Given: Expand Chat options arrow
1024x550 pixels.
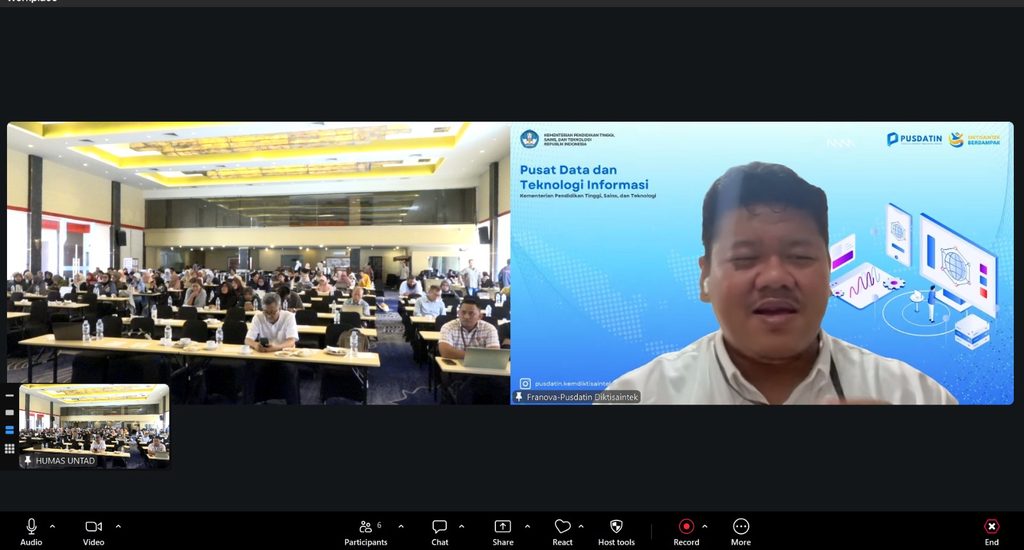Looking at the screenshot, I should pos(461,526).
